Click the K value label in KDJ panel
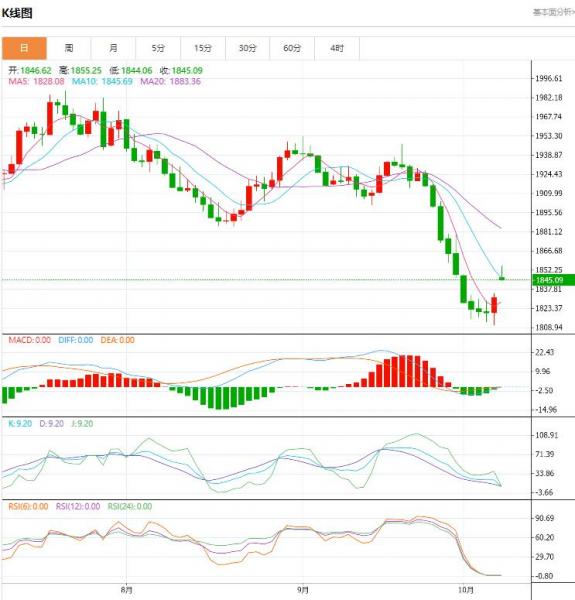The height and width of the screenshot is (600, 575). [x=20, y=424]
